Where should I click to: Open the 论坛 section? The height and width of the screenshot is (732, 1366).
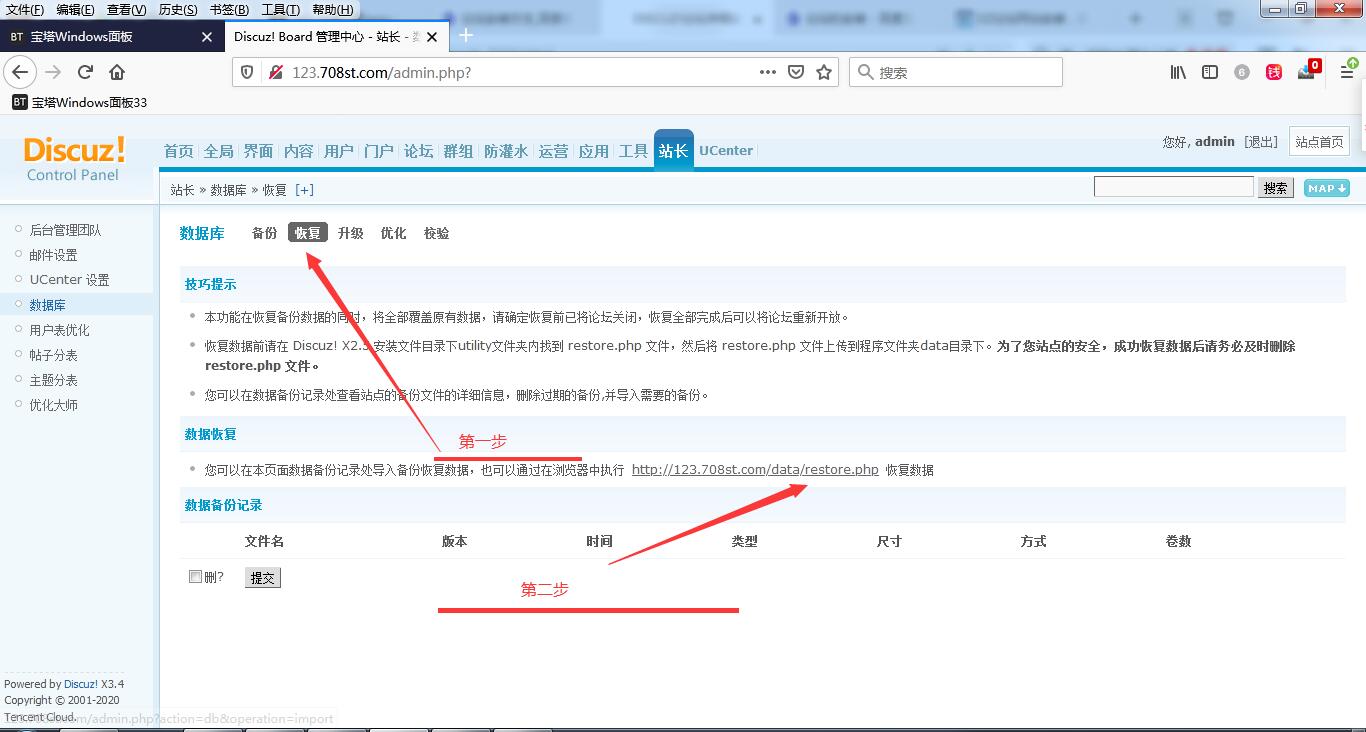click(x=419, y=151)
